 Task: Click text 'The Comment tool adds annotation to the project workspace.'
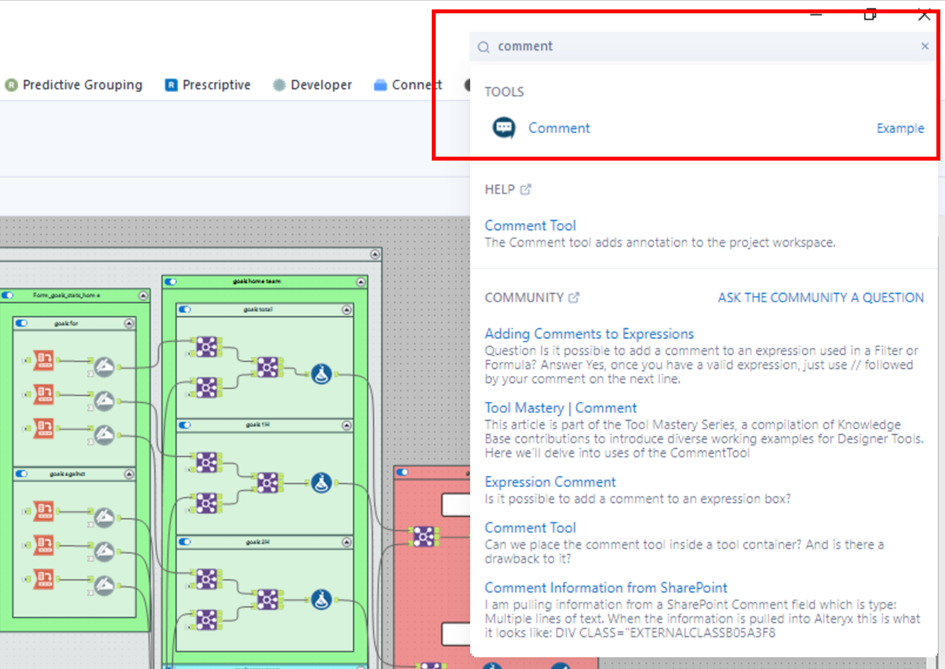660,243
